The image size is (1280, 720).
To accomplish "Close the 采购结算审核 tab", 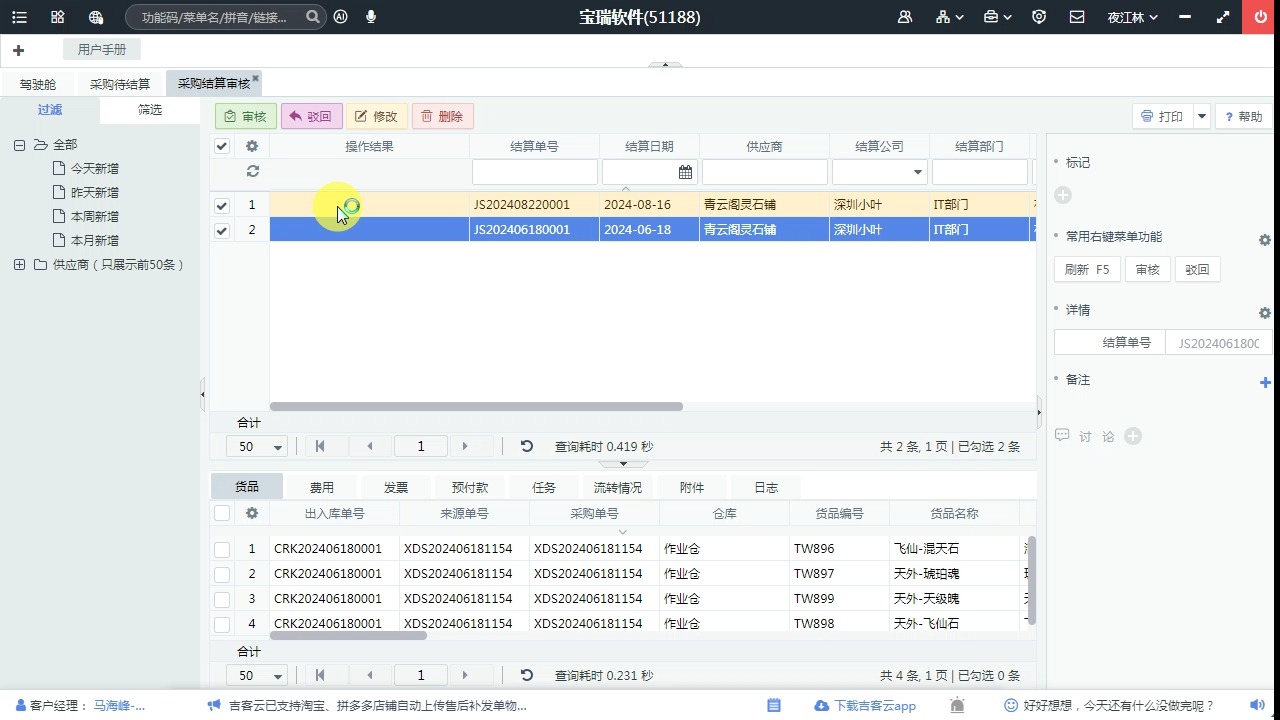I will coord(255,78).
